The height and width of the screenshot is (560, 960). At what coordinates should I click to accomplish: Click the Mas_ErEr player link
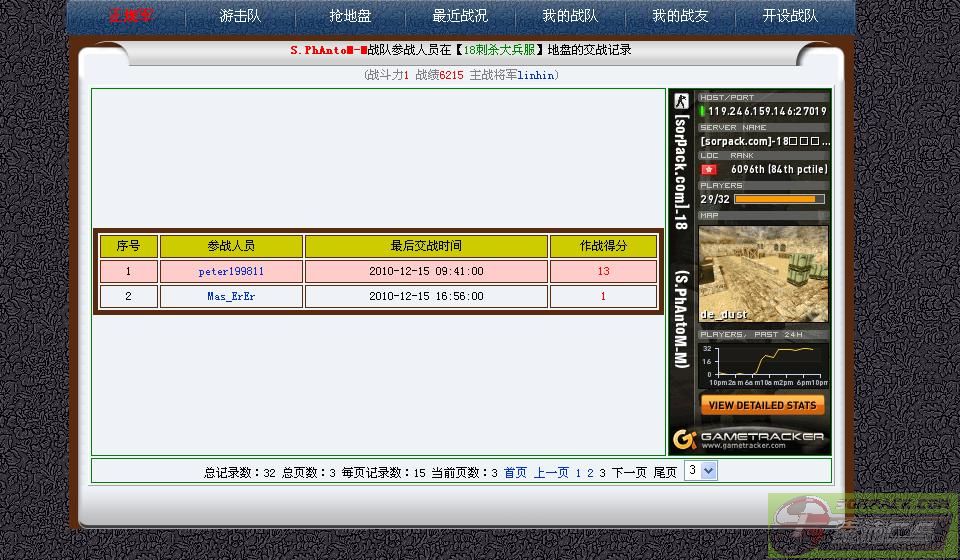click(231, 296)
